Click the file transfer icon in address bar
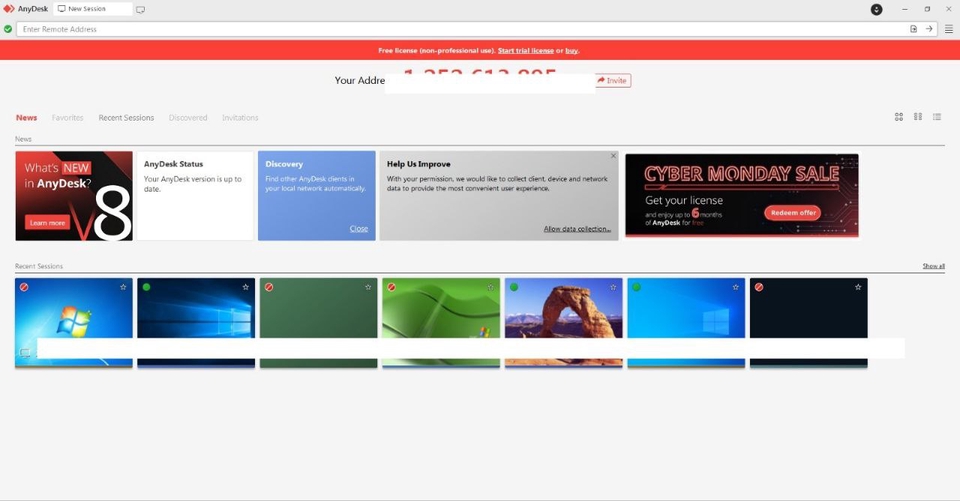Screen dimensions: 960x501 pos(913,29)
